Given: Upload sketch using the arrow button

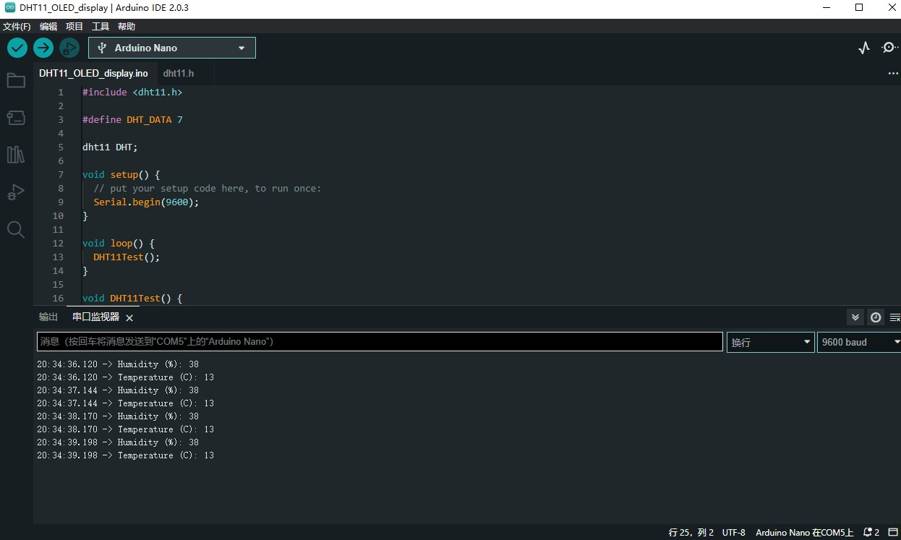Looking at the screenshot, I should (43, 48).
